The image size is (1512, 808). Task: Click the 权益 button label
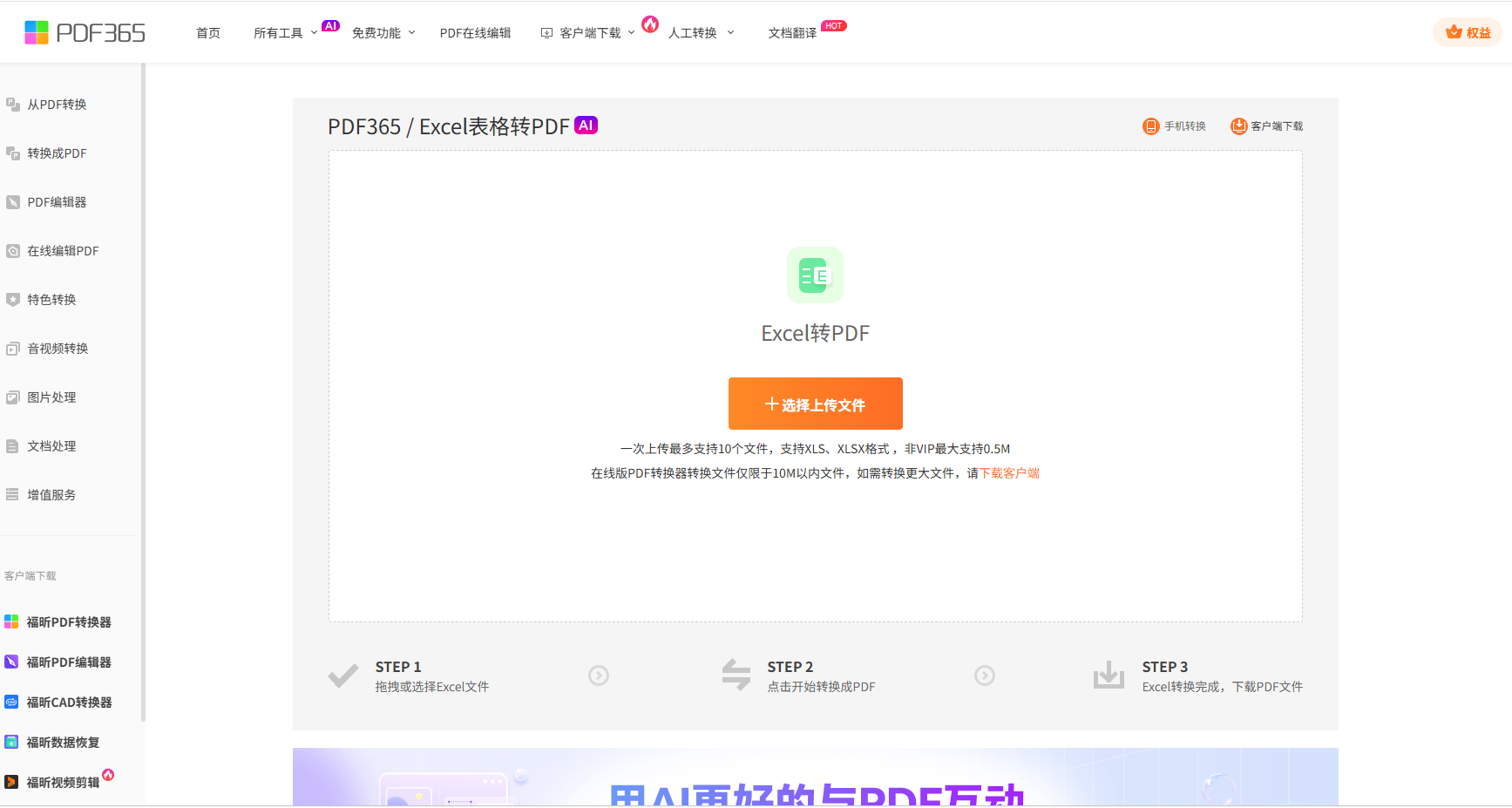1479,33
